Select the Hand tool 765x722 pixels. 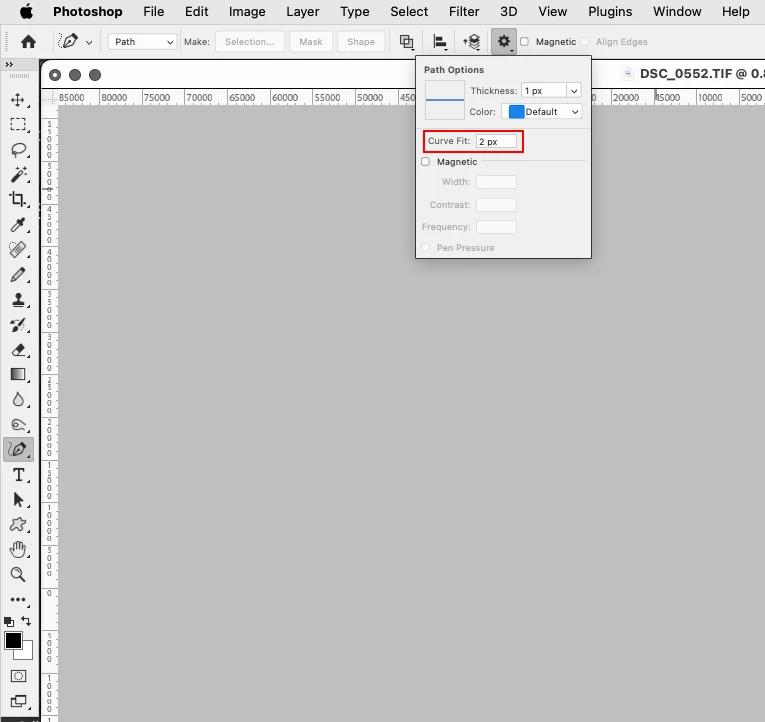coord(18,550)
